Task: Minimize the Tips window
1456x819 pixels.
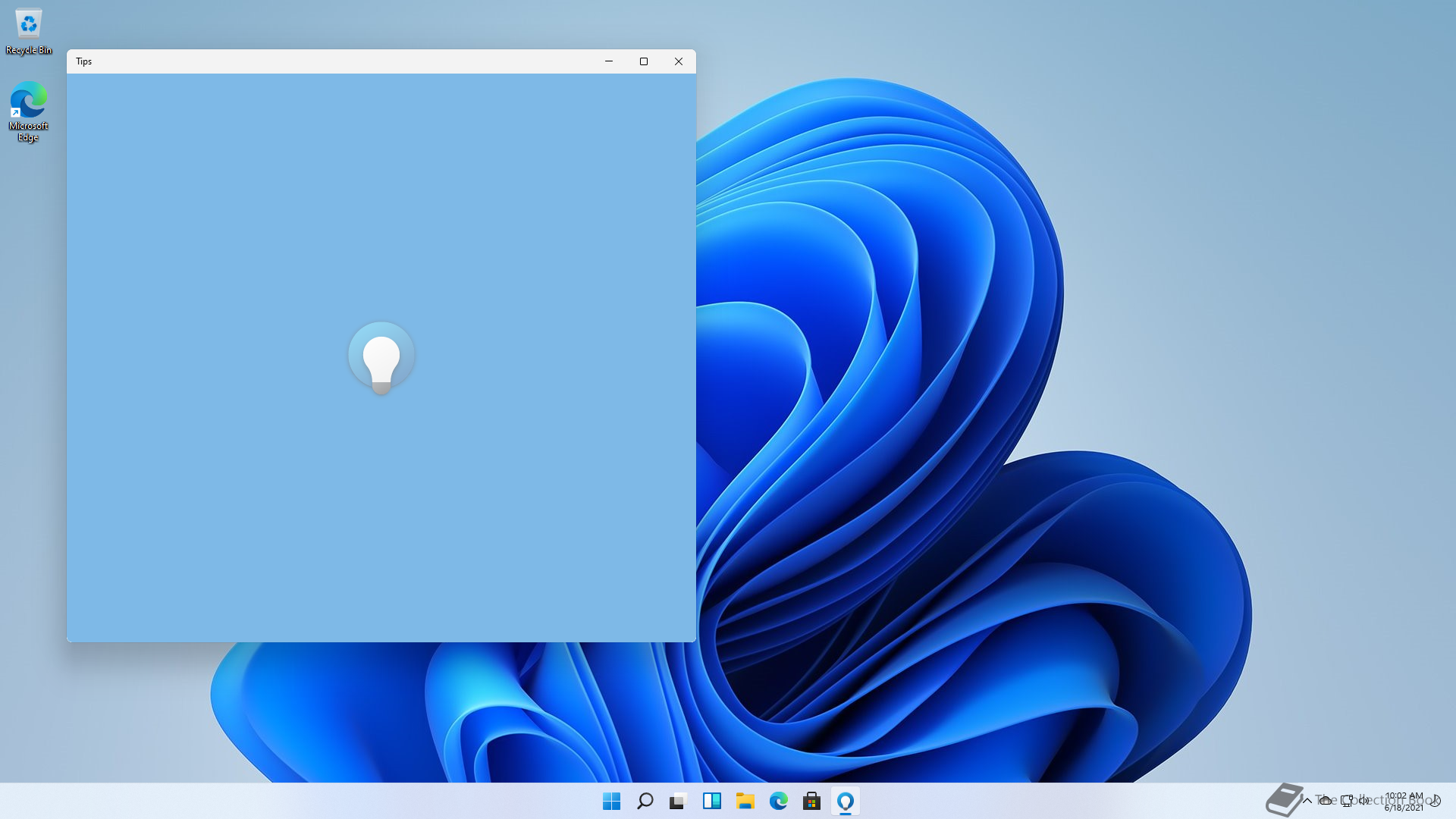Action: (609, 61)
